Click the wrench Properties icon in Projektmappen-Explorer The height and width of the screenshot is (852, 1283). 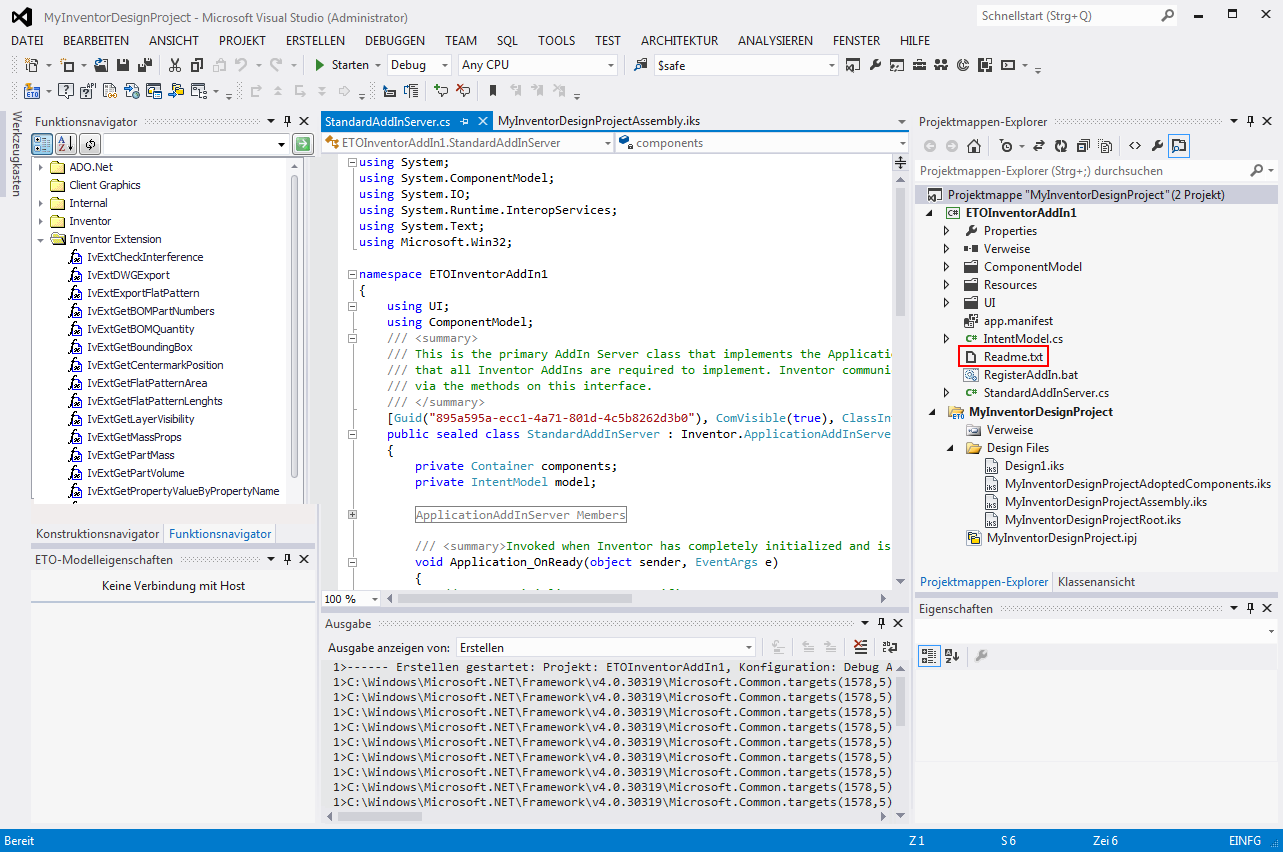[1157, 146]
